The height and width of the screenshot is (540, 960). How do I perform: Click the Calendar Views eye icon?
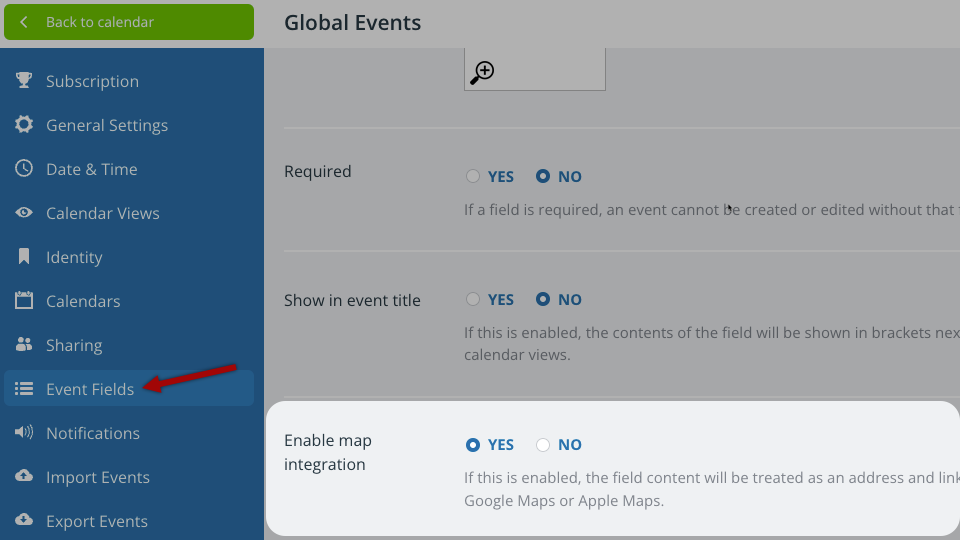[24, 212]
